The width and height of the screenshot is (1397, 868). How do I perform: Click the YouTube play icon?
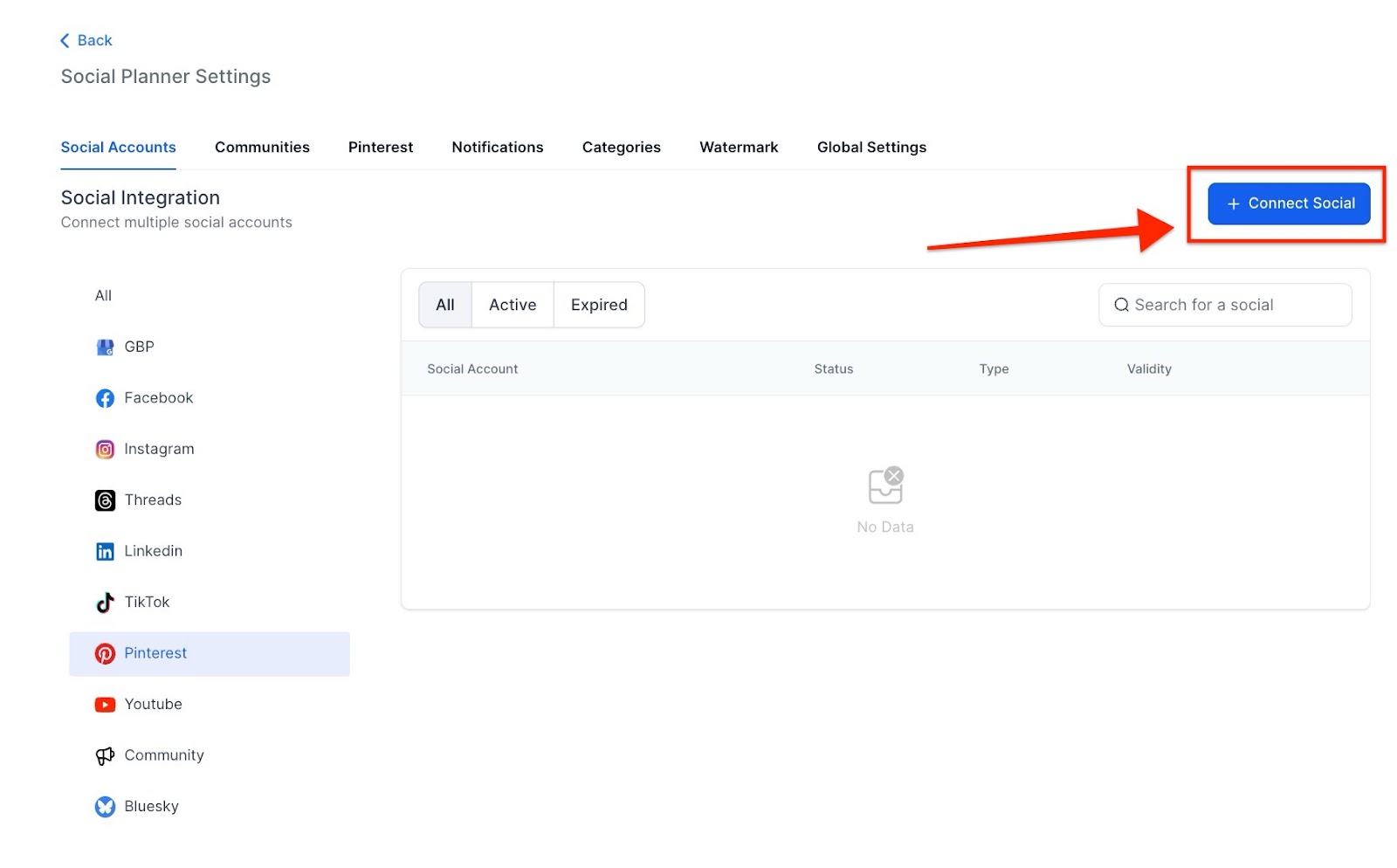(x=105, y=705)
